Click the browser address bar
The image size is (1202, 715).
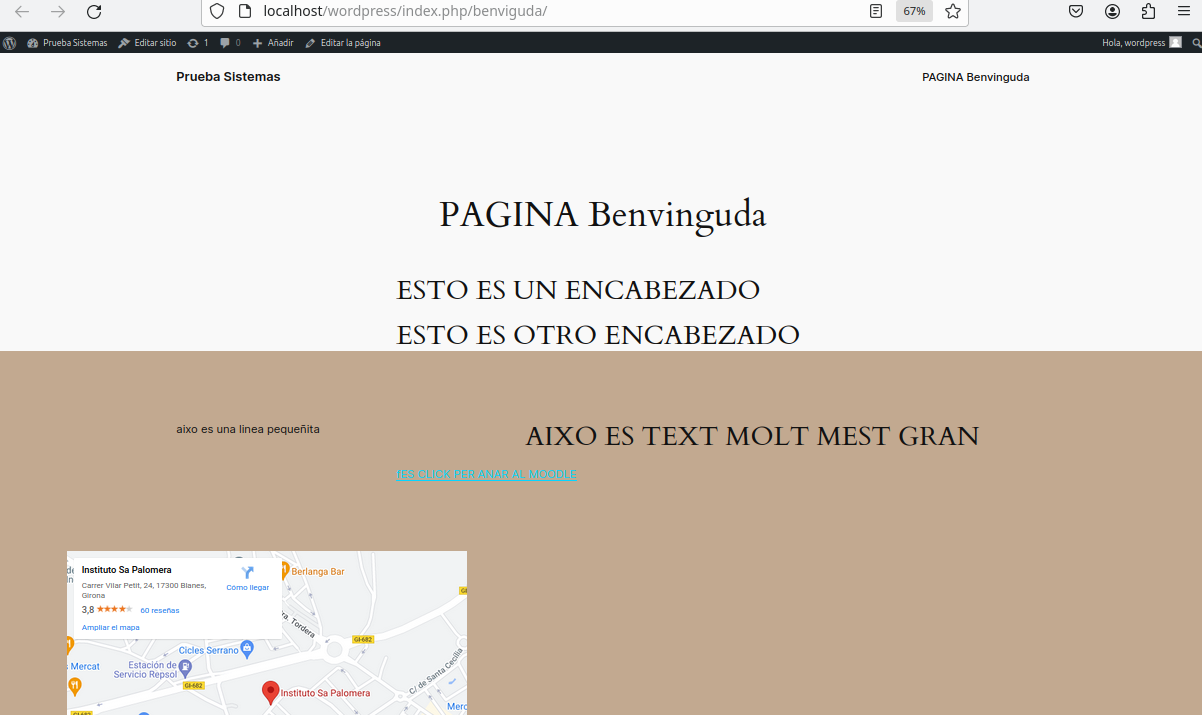coord(500,13)
